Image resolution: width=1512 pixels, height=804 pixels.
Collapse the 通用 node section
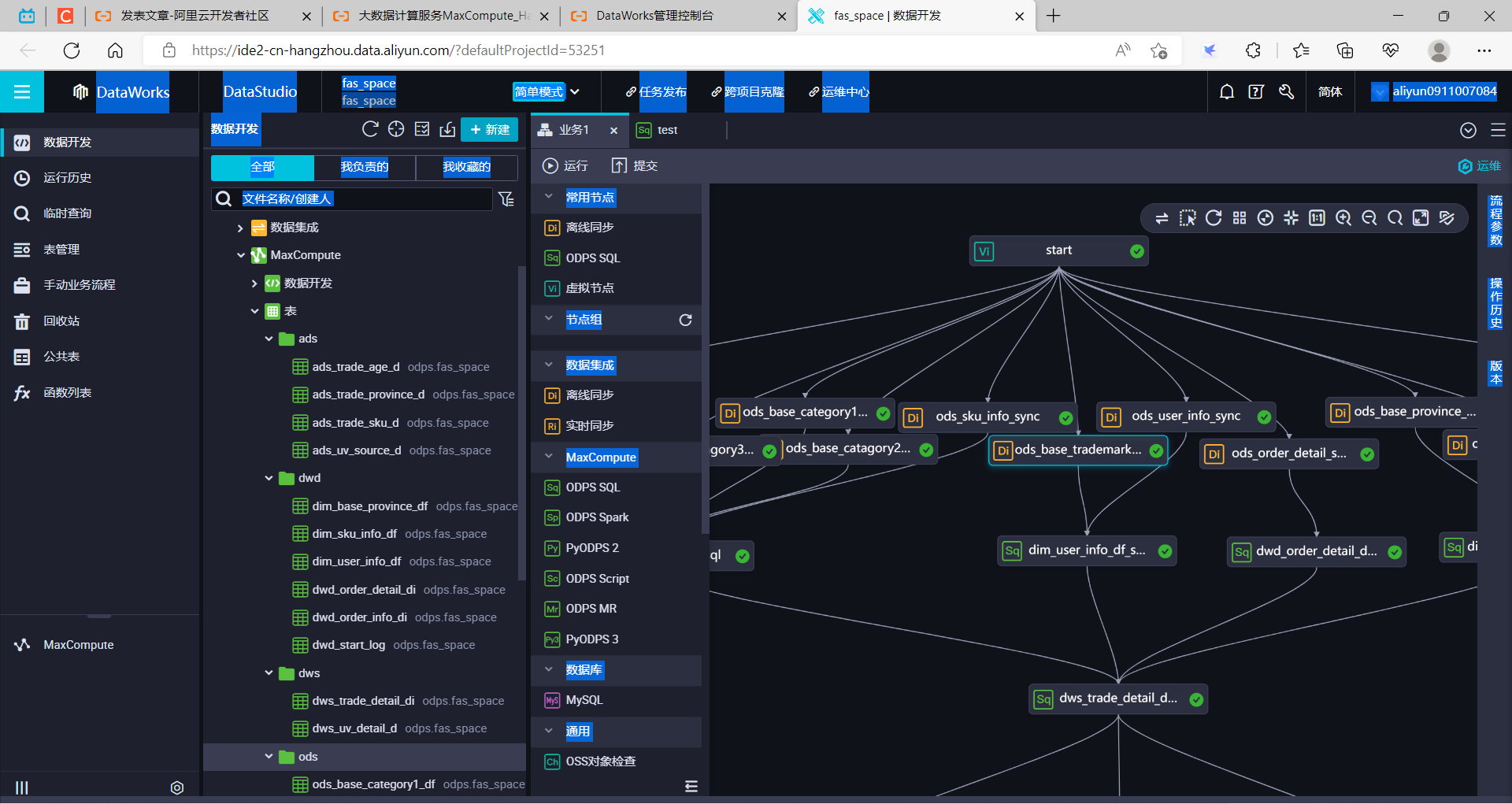[549, 731]
